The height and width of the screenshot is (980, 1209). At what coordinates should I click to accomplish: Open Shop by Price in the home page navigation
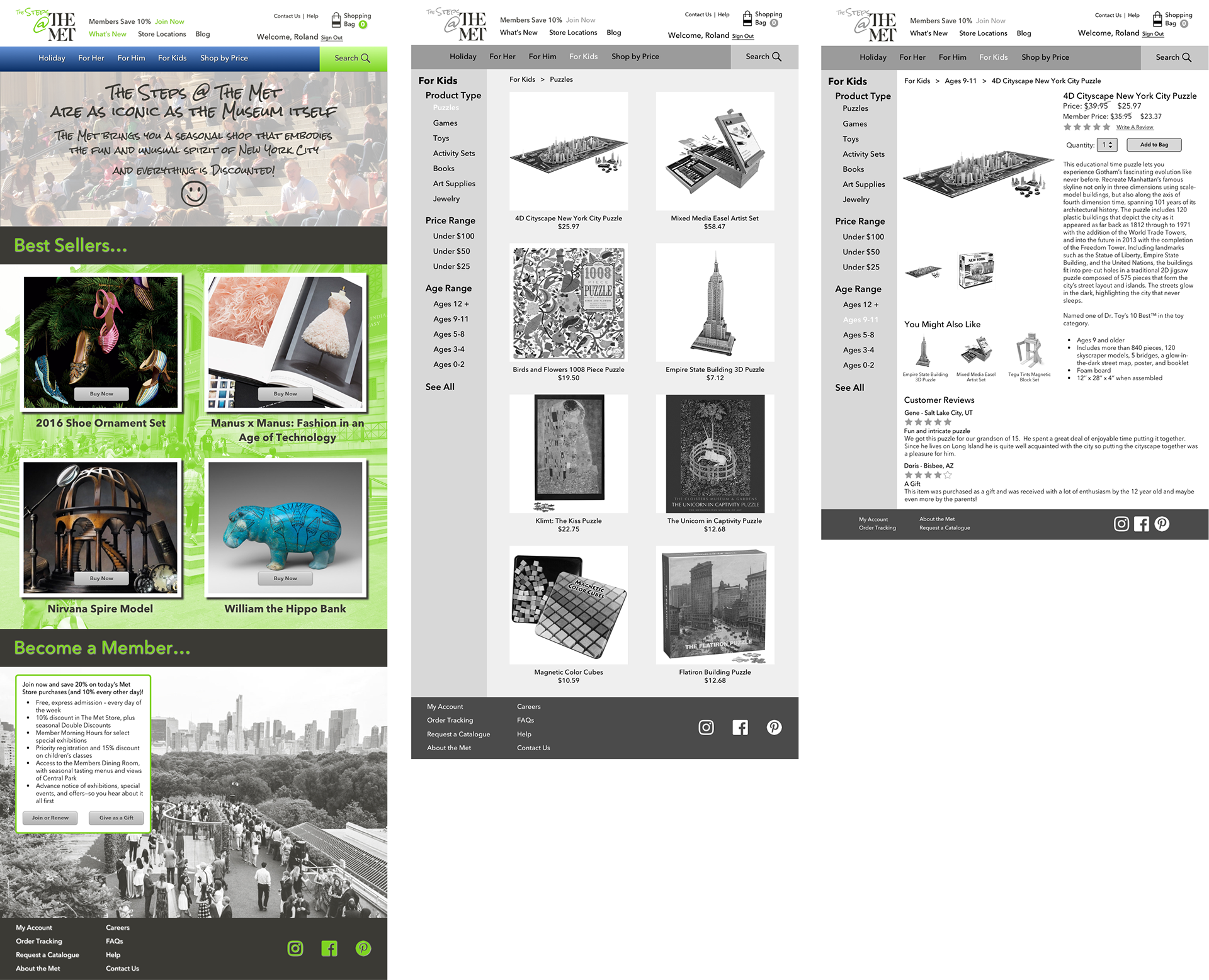coord(224,58)
